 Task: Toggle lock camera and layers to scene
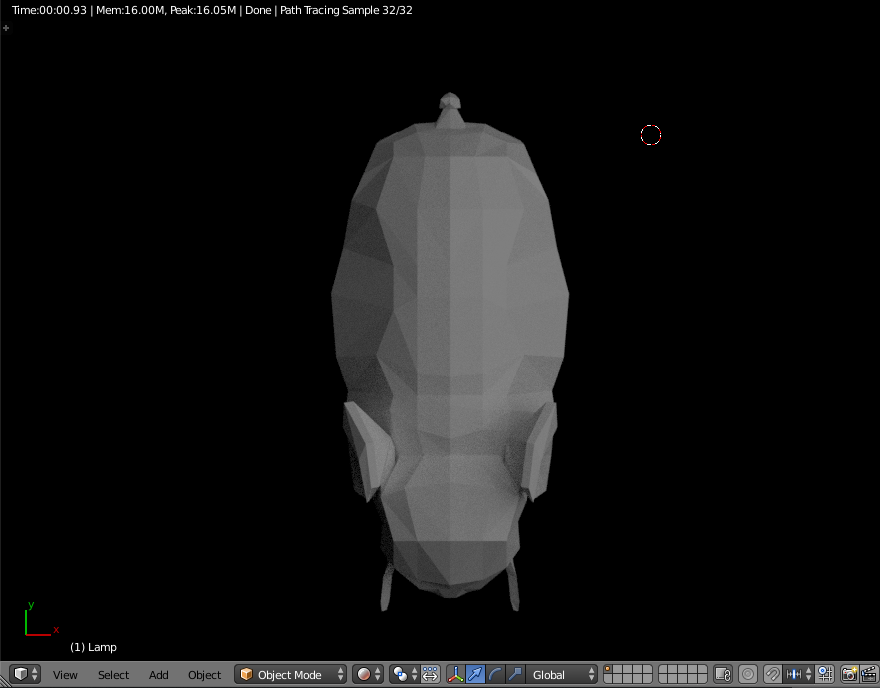pos(723,674)
